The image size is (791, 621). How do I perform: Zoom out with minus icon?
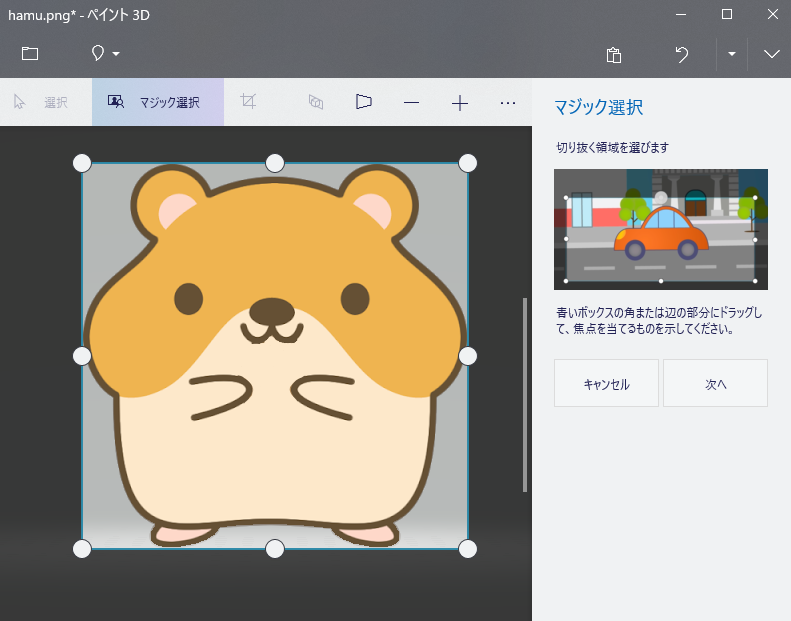click(x=411, y=103)
